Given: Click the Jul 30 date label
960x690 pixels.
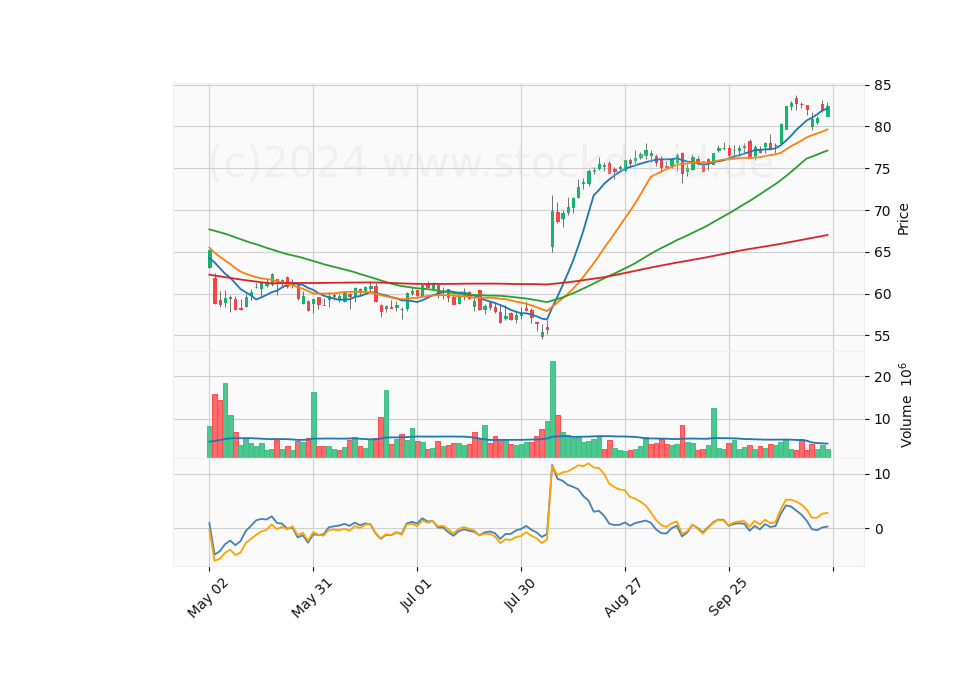Looking at the screenshot, I should click(x=520, y=595).
